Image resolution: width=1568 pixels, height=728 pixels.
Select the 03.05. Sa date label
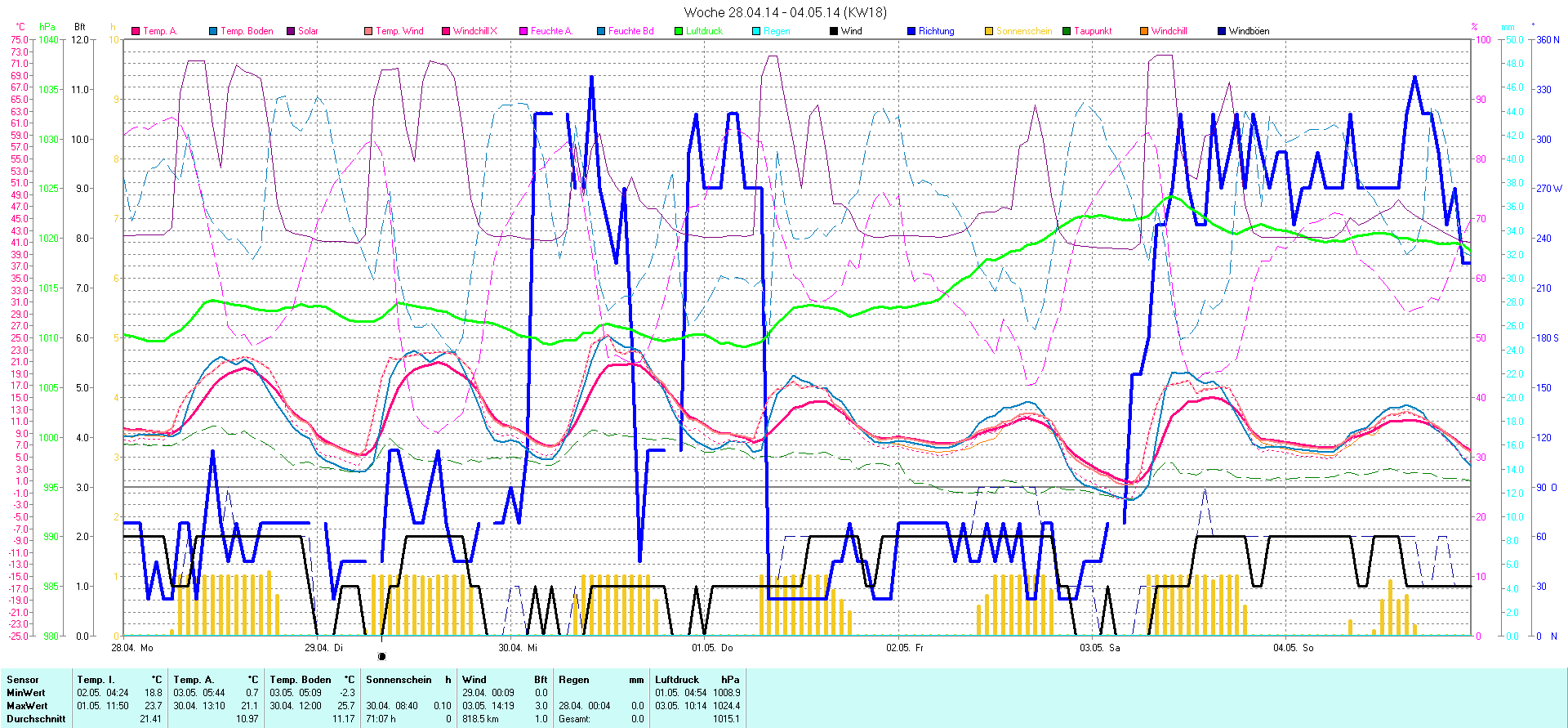(x=1099, y=648)
